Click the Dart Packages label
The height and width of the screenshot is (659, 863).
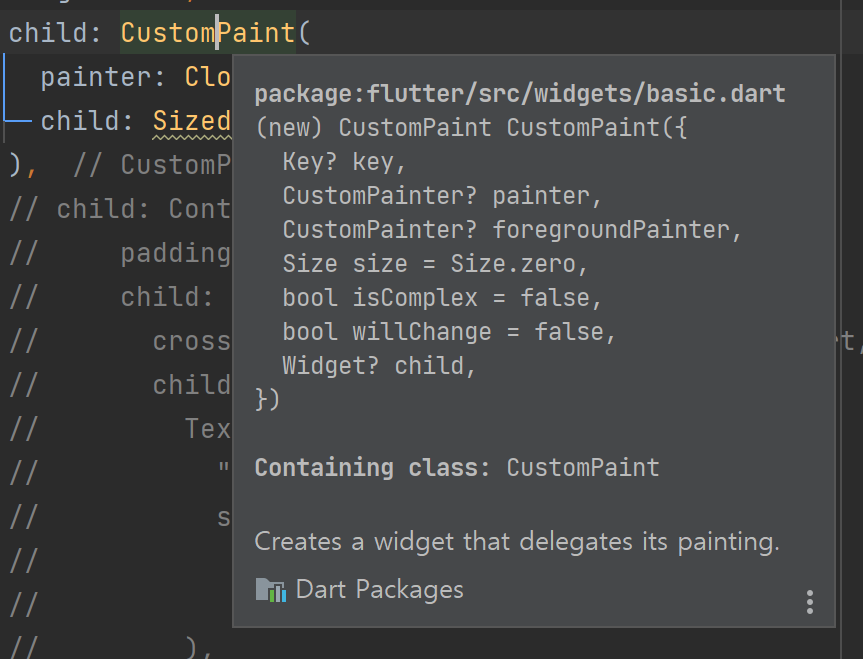click(380, 590)
